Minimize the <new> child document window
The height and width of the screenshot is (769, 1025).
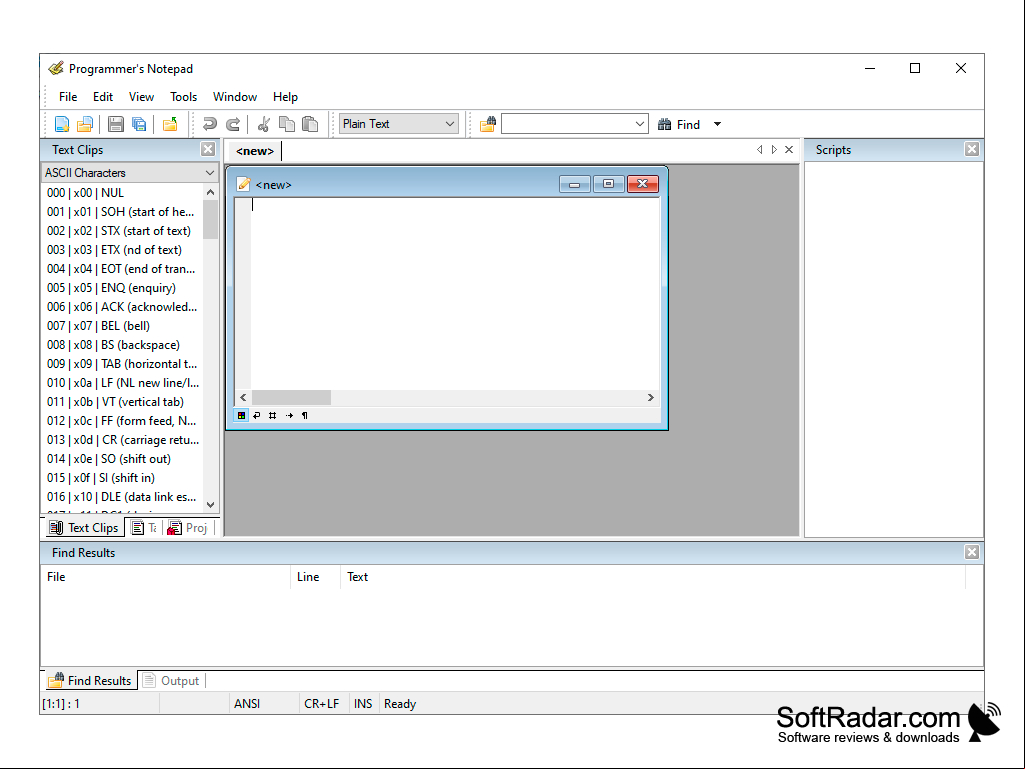[575, 184]
